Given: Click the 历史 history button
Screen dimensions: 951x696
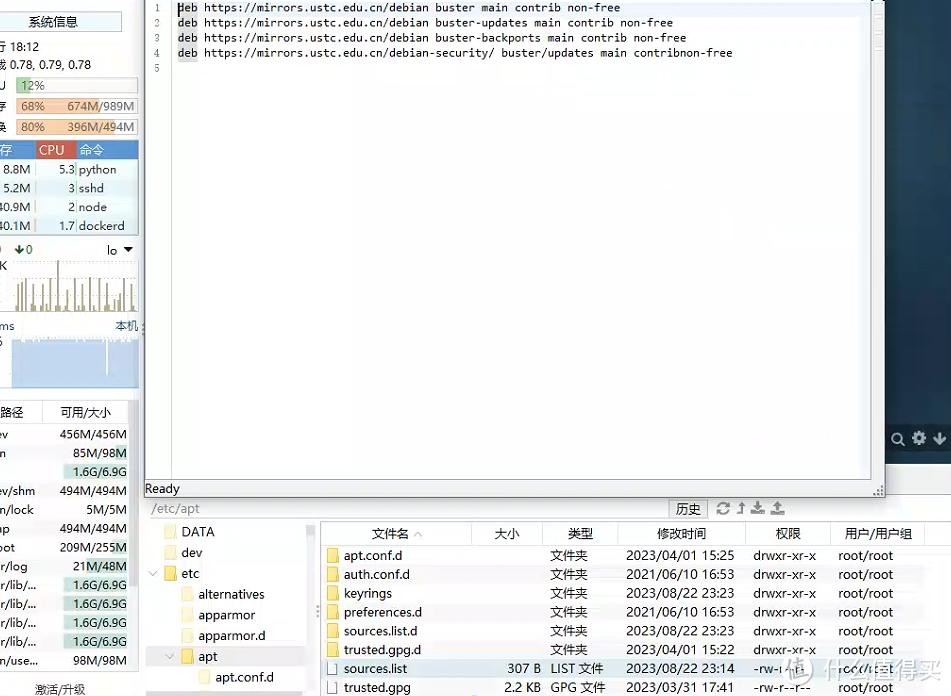Looking at the screenshot, I should (x=688, y=509).
